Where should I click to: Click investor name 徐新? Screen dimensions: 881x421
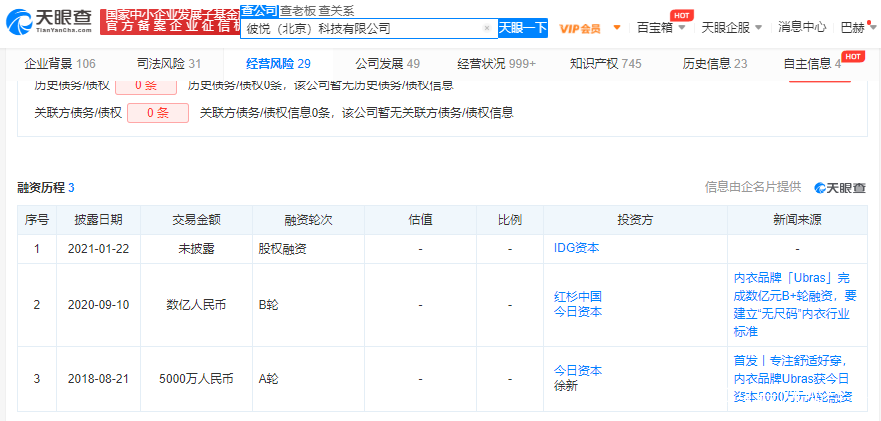(566, 386)
